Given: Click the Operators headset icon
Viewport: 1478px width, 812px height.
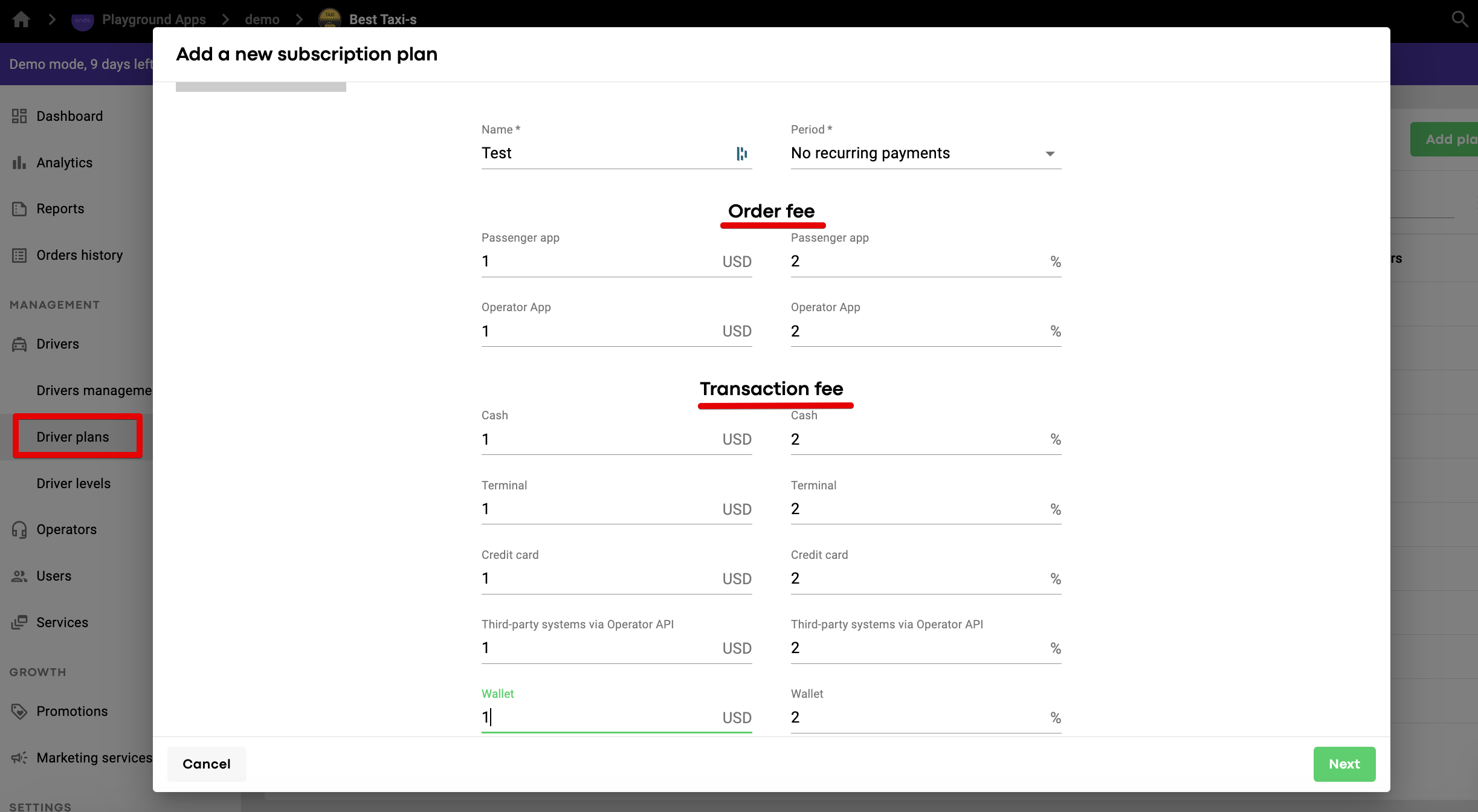Looking at the screenshot, I should [19, 529].
